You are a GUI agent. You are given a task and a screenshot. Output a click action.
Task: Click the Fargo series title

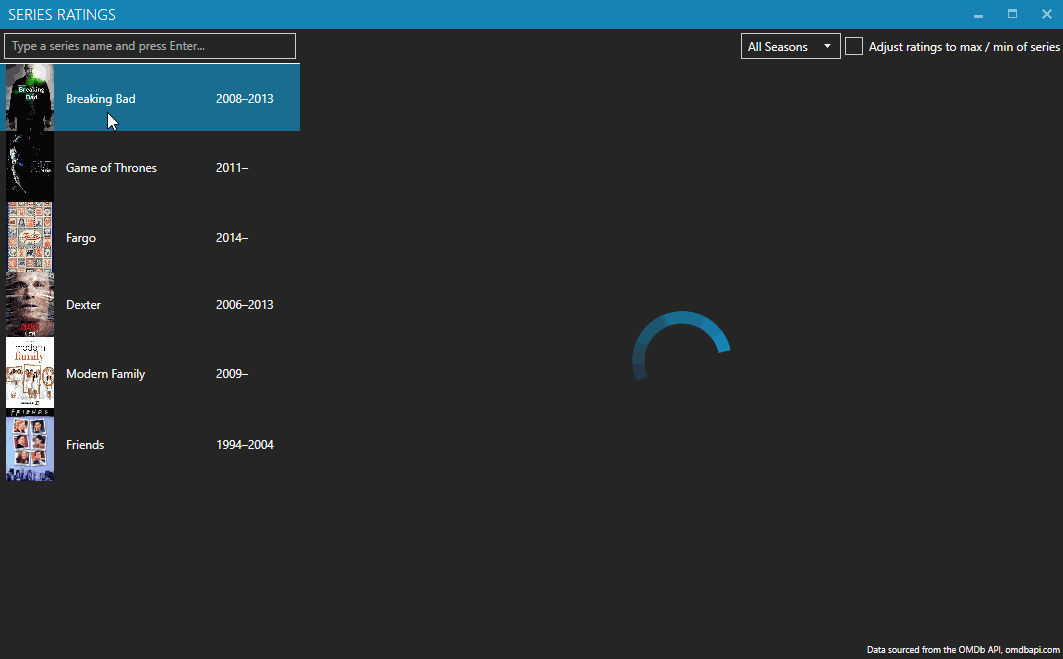tap(81, 238)
